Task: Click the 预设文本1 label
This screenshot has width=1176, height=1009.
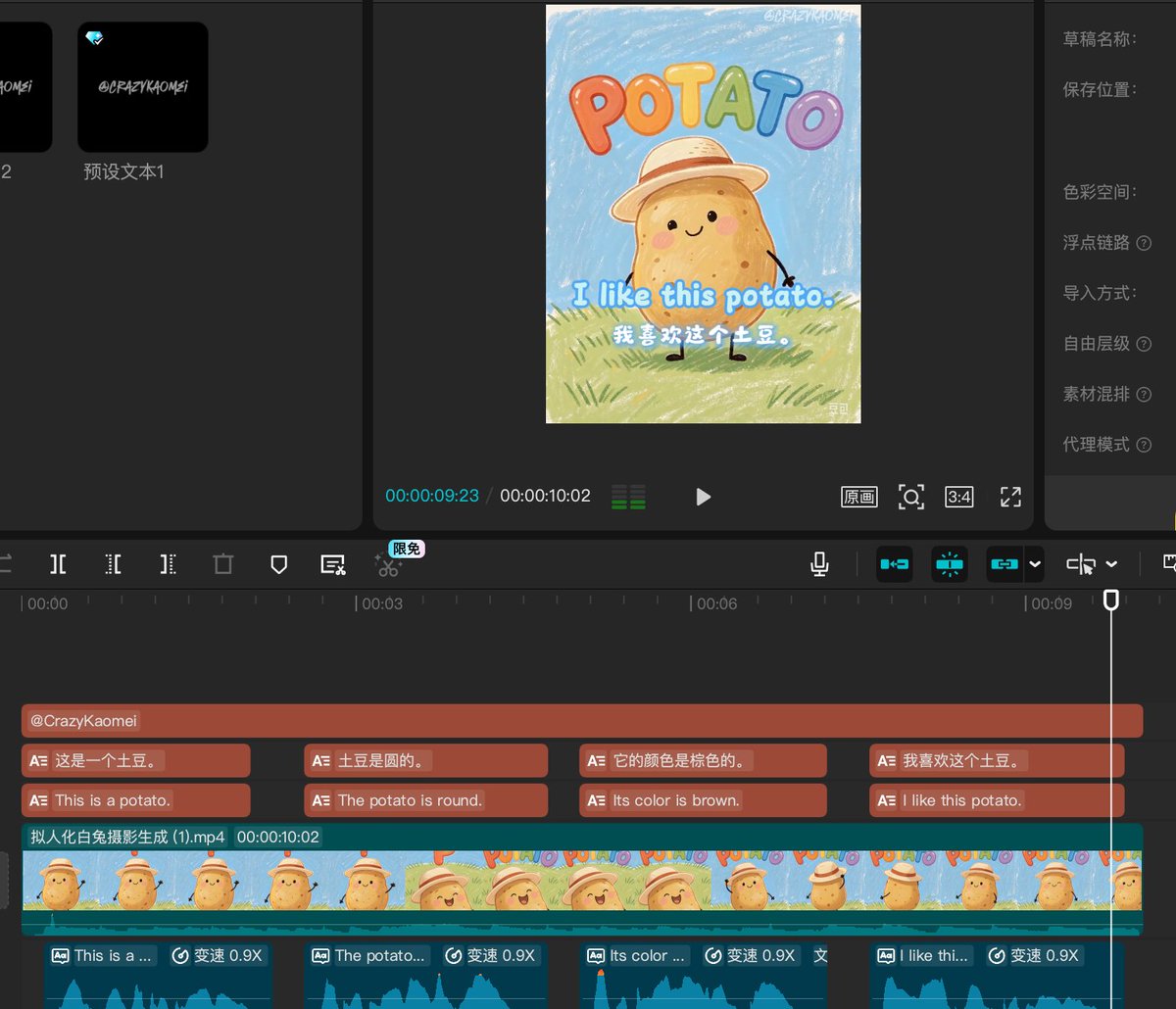Action: [123, 172]
